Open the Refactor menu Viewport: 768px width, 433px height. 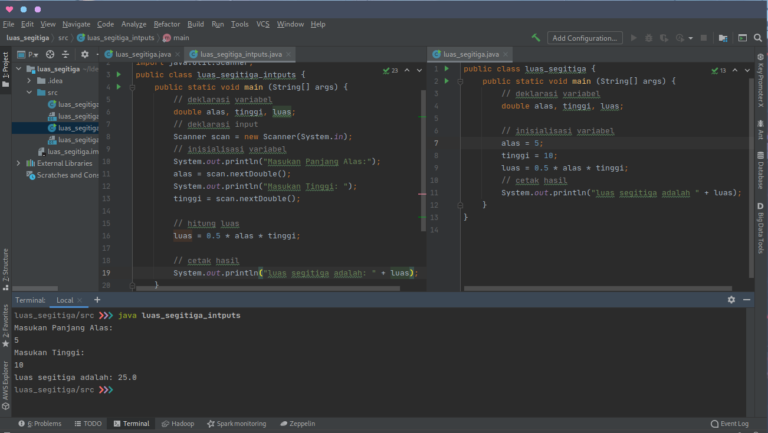pyautogui.click(x=166, y=23)
